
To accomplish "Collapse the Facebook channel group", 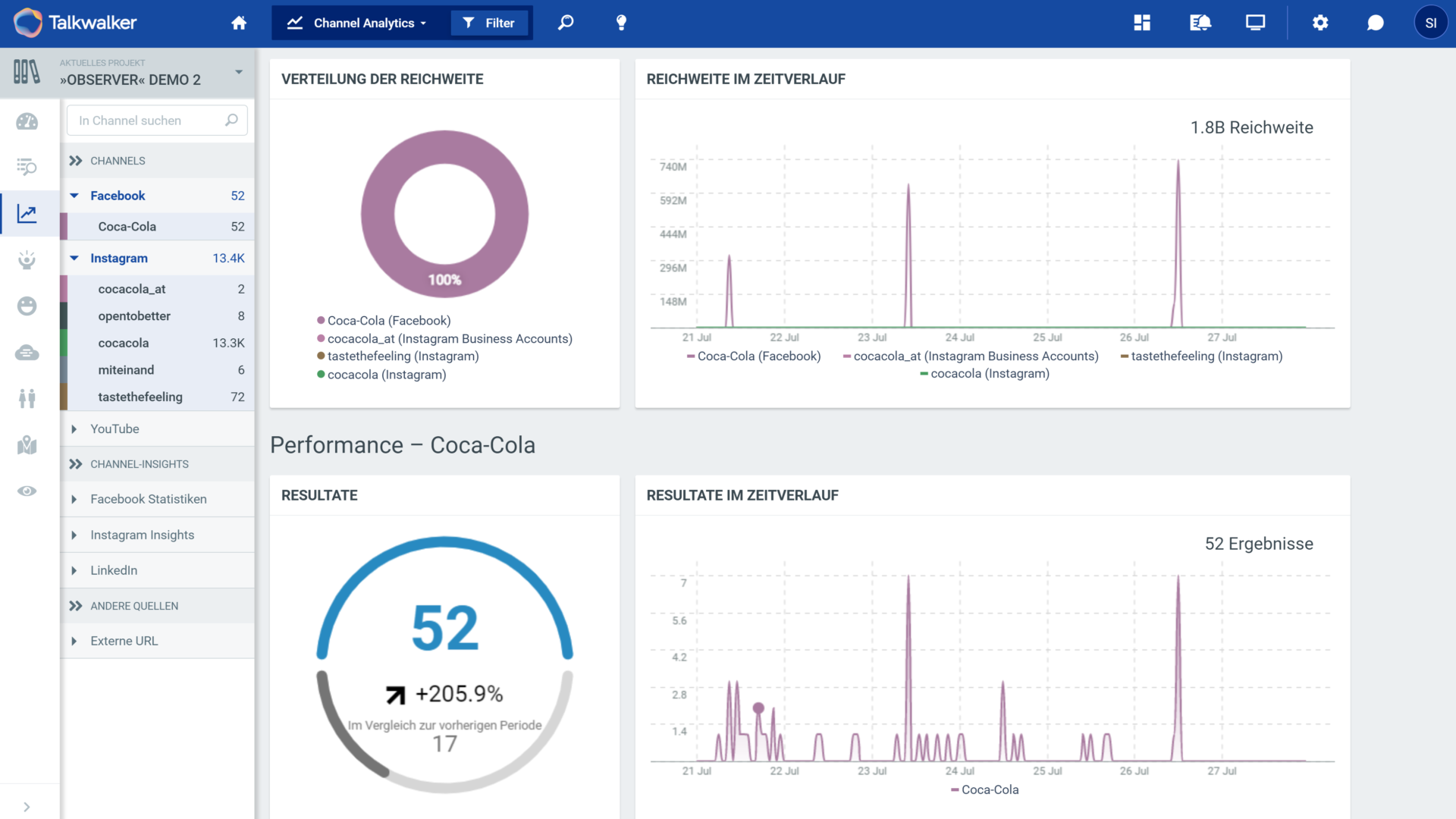I will pos(74,196).
